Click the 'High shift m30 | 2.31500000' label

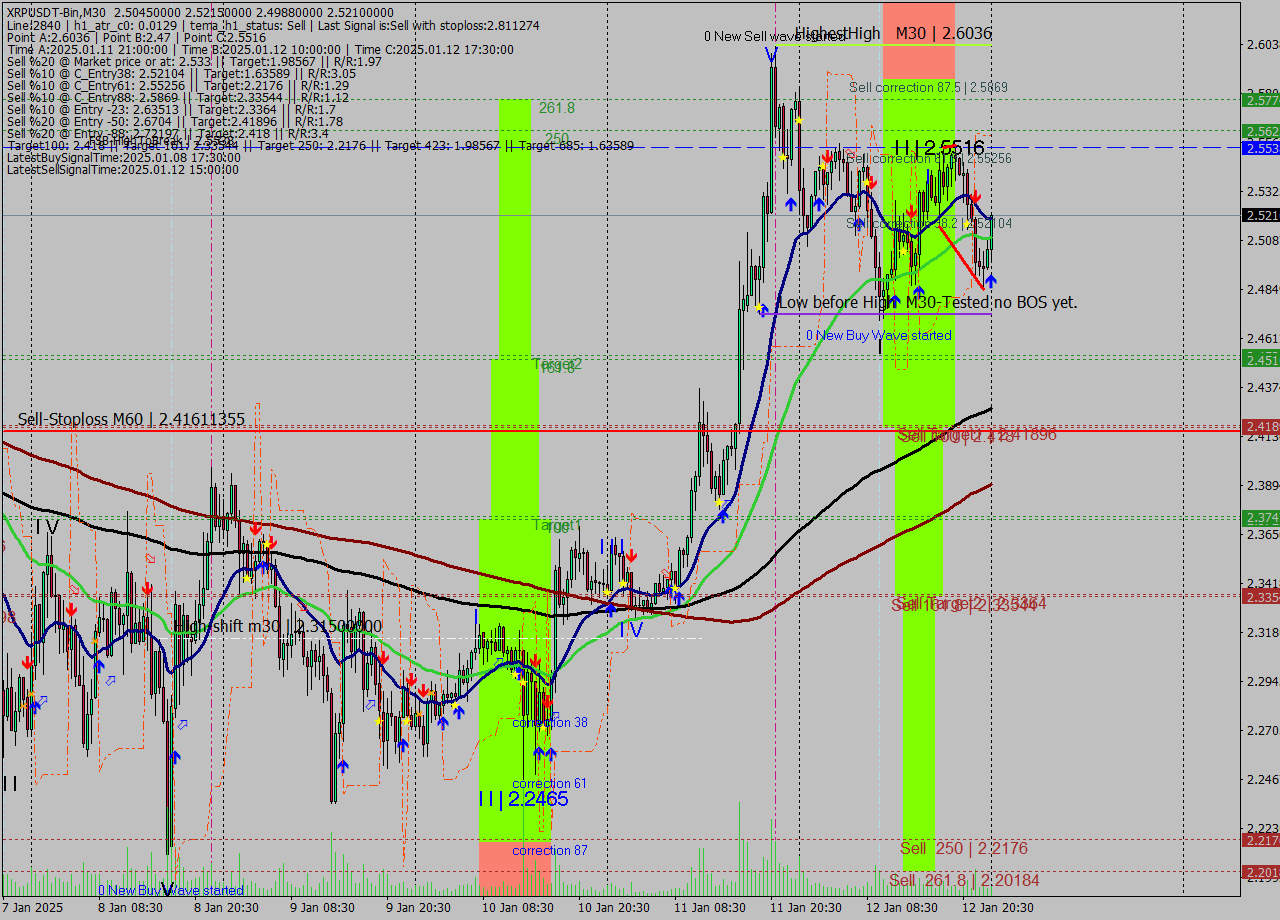tap(278, 626)
